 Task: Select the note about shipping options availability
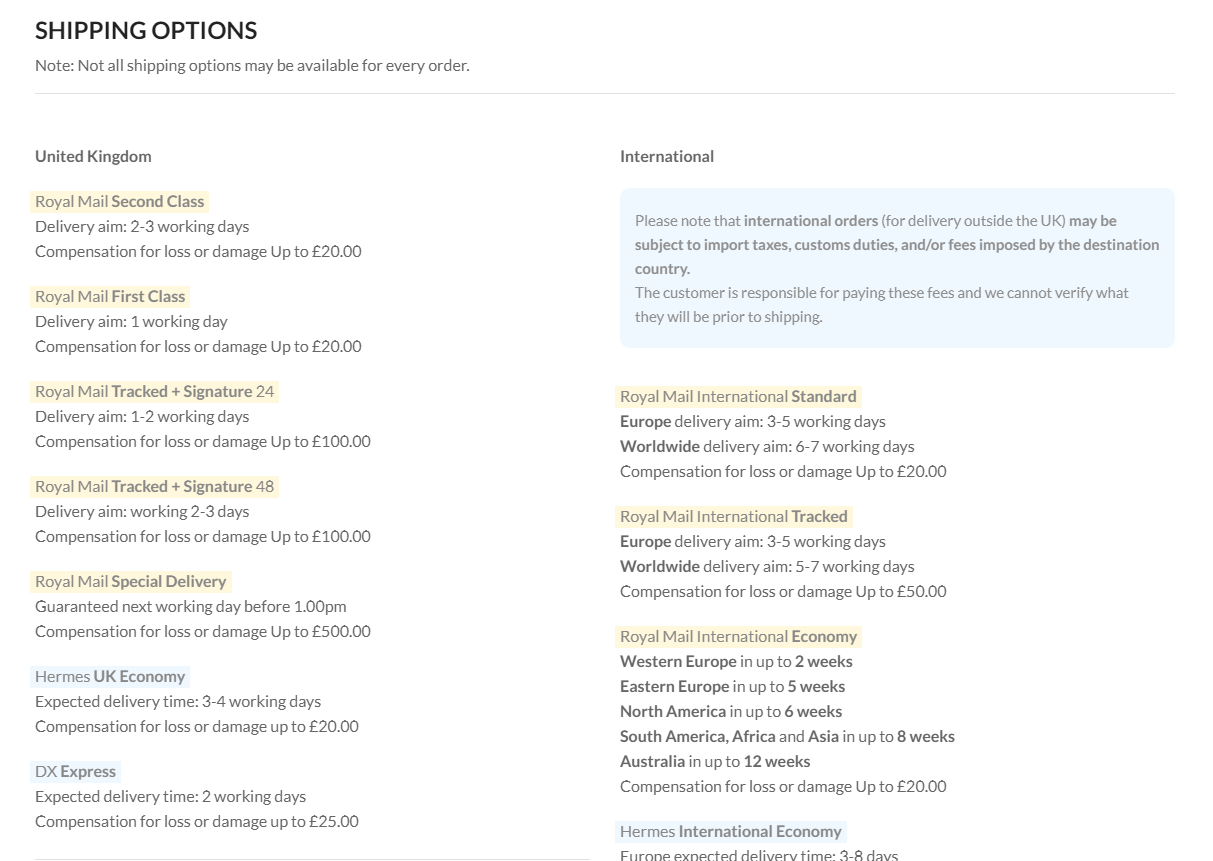(252, 66)
